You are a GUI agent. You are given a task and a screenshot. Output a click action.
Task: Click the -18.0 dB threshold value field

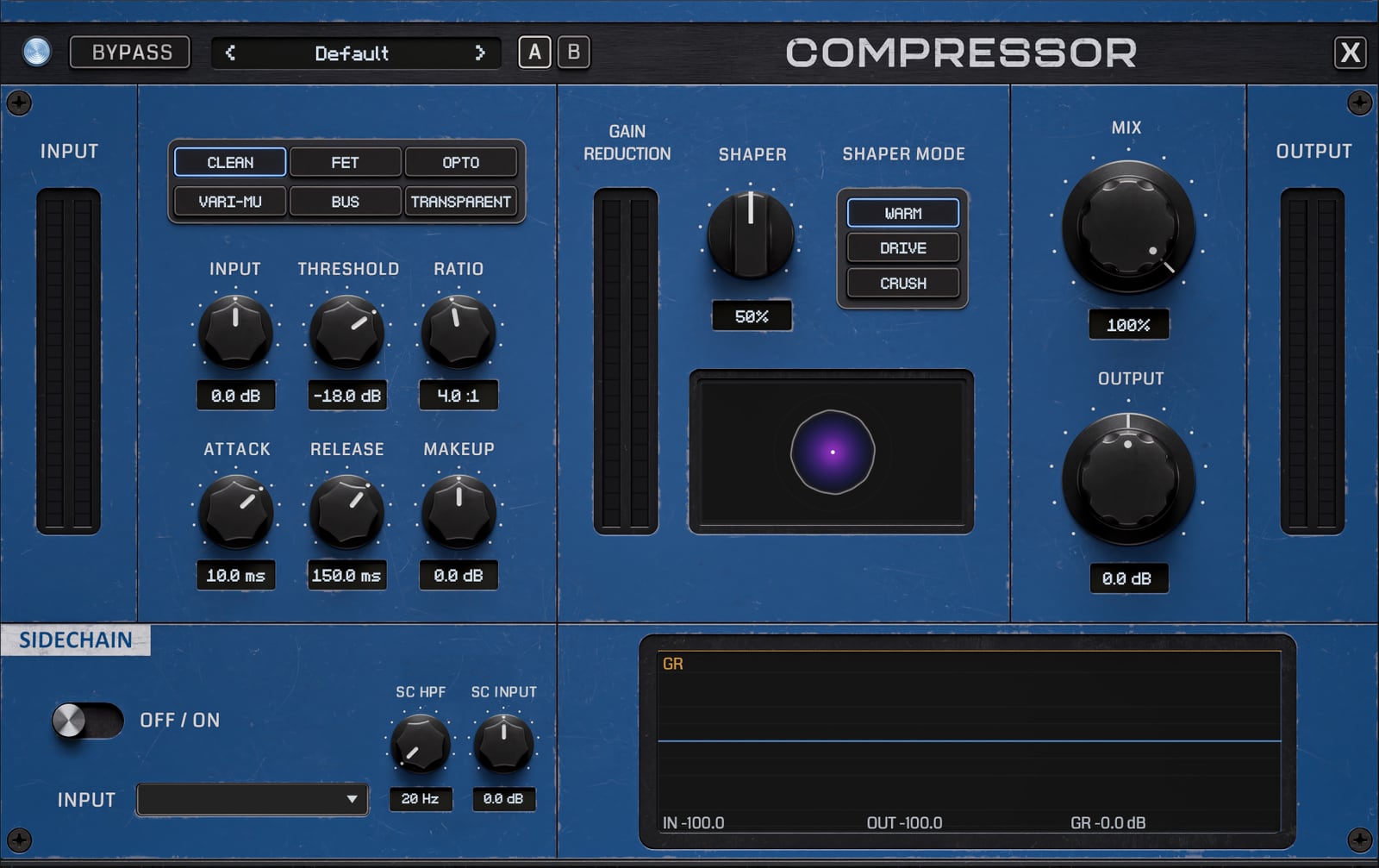pyautogui.click(x=346, y=396)
